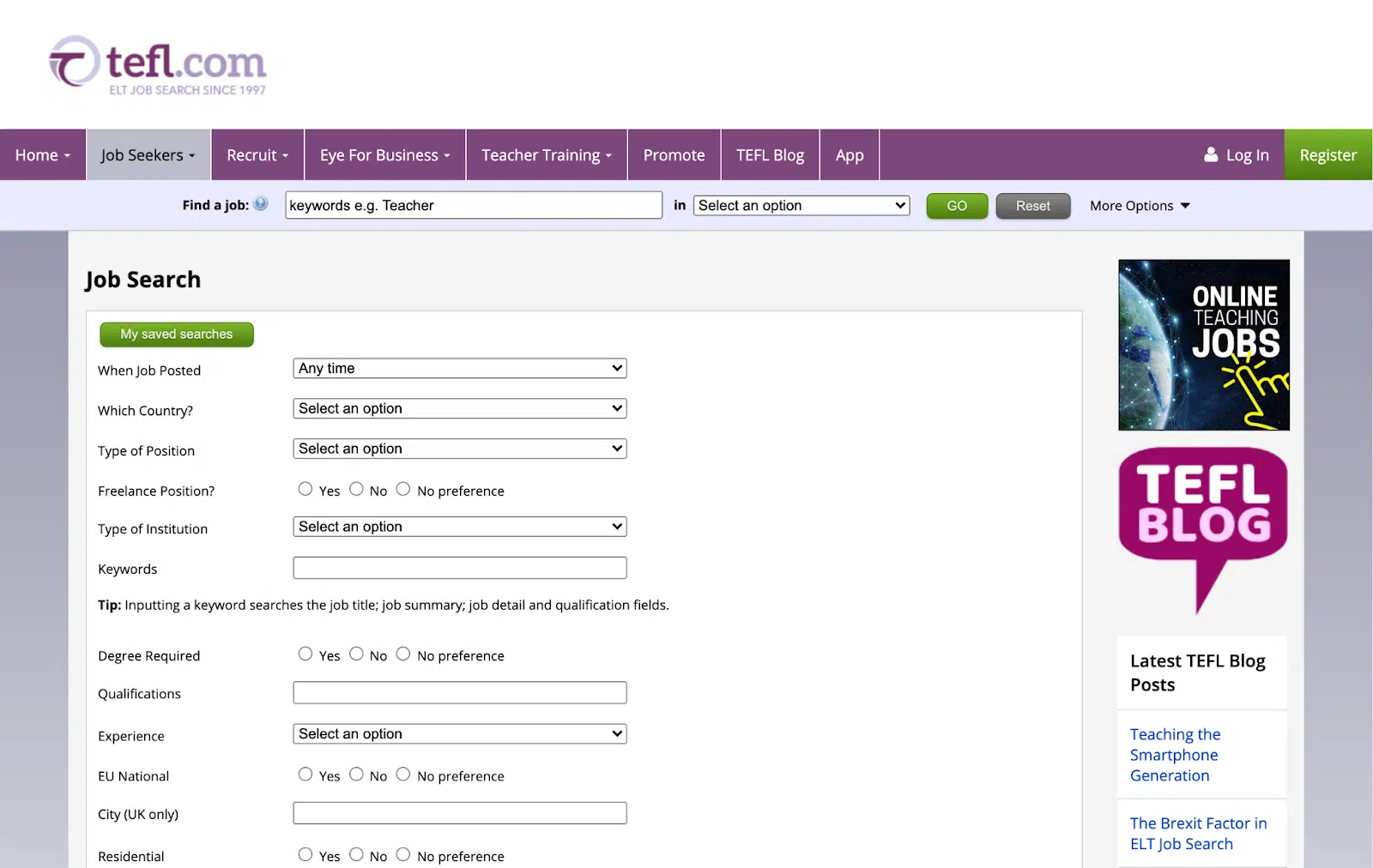Focus the top keywords search field
Image resolution: width=1373 pixels, height=868 pixels.
(x=474, y=205)
